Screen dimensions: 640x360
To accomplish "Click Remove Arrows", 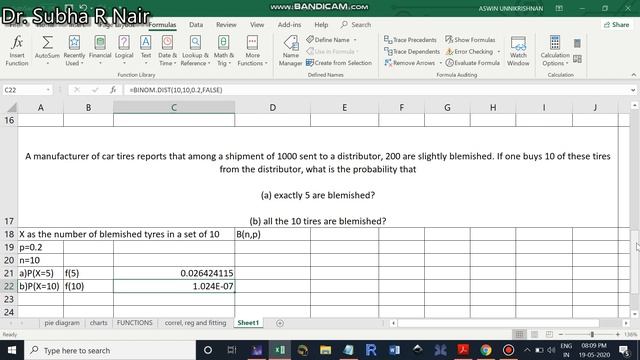I will 409,63.
